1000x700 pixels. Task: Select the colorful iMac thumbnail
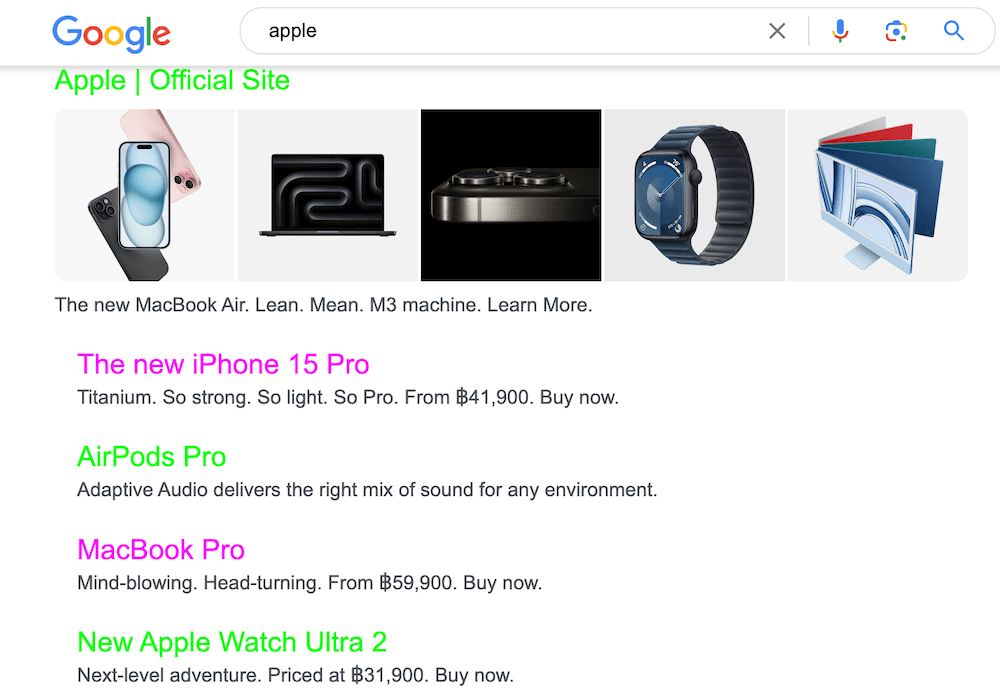[877, 195]
